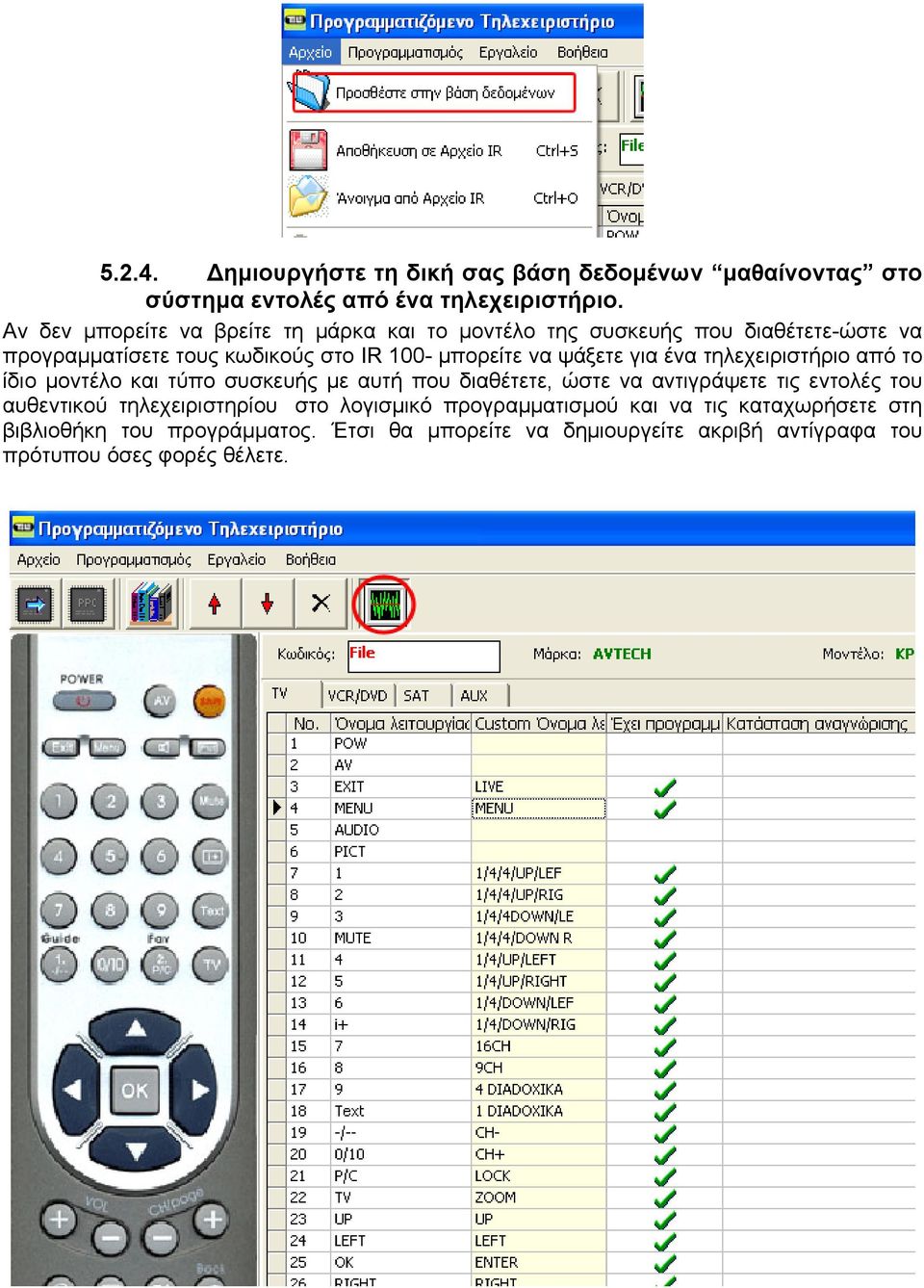Click the 1 DIADOXIKA custom name cell

pos(539,1111)
